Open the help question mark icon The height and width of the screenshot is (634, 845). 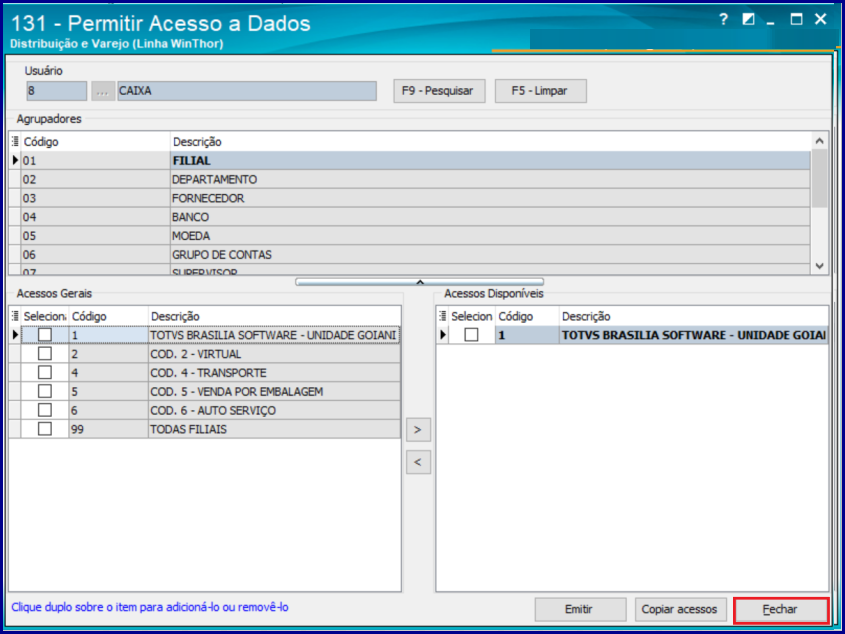point(724,20)
